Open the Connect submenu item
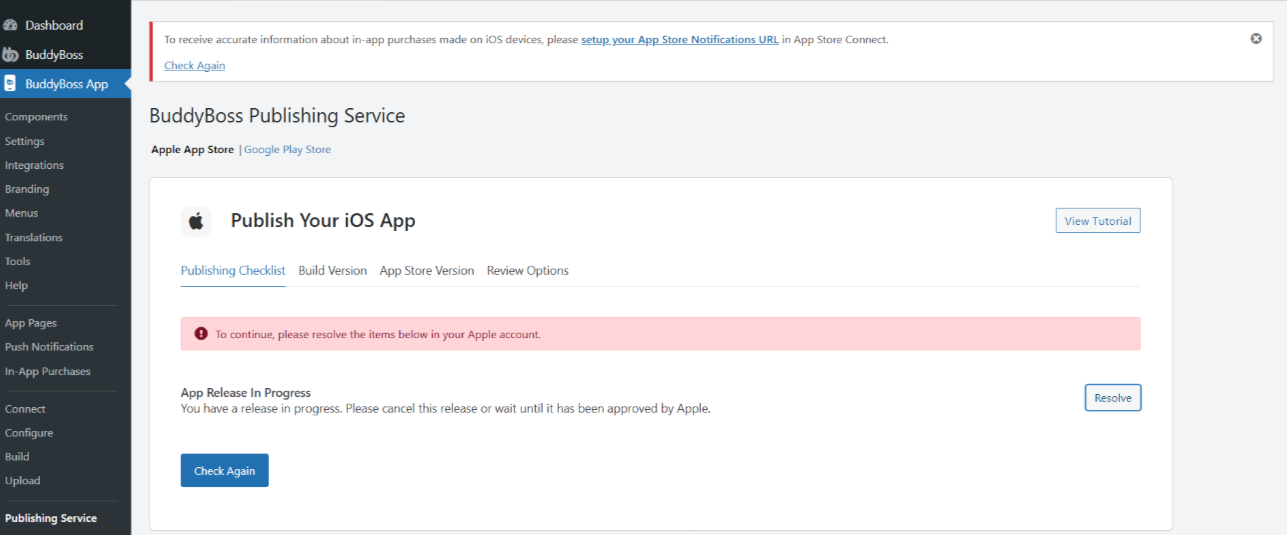Screen dimensions: 1287x535 [26, 409]
